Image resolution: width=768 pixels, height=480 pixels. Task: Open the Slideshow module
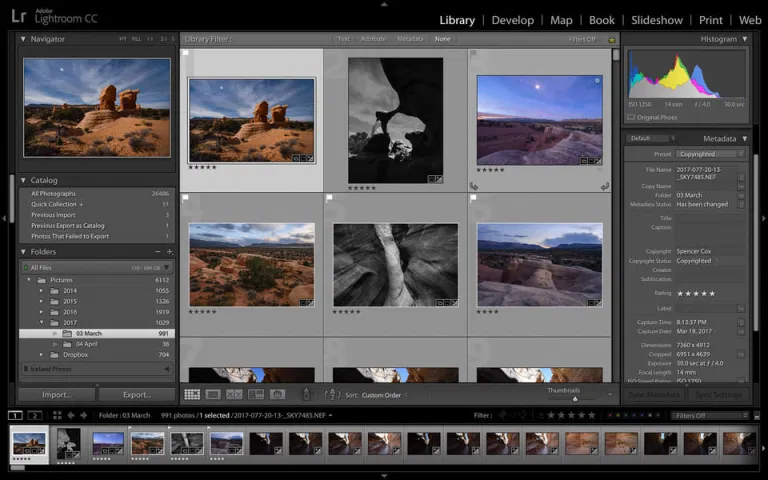(657, 20)
